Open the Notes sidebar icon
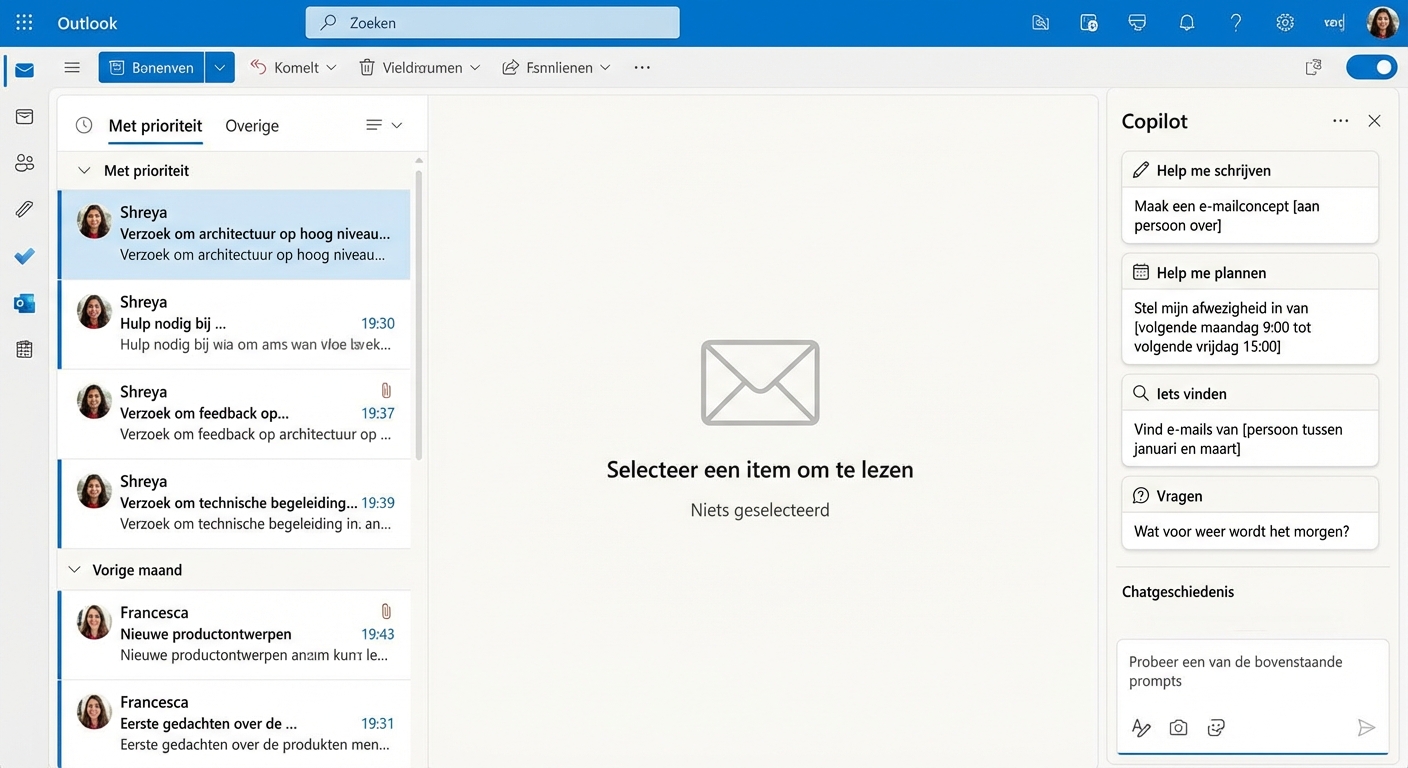The width and height of the screenshot is (1408, 768). [x=24, y=348]
